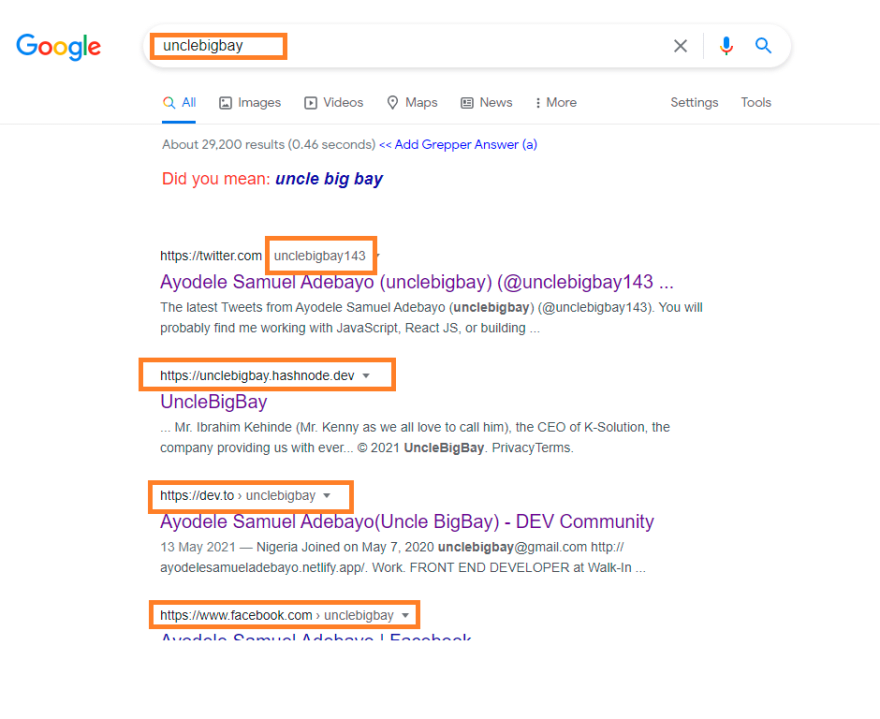Open Twitter result Ayodele Samuel Adebayo
880x719 pixels.
pos(416,282)
